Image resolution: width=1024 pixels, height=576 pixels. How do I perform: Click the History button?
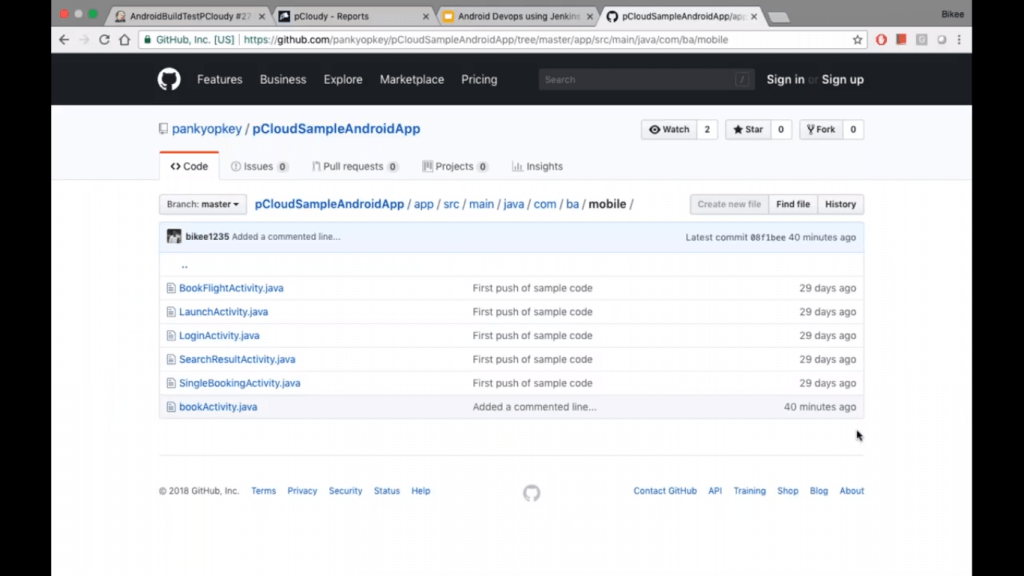click(x=840, y=204)
